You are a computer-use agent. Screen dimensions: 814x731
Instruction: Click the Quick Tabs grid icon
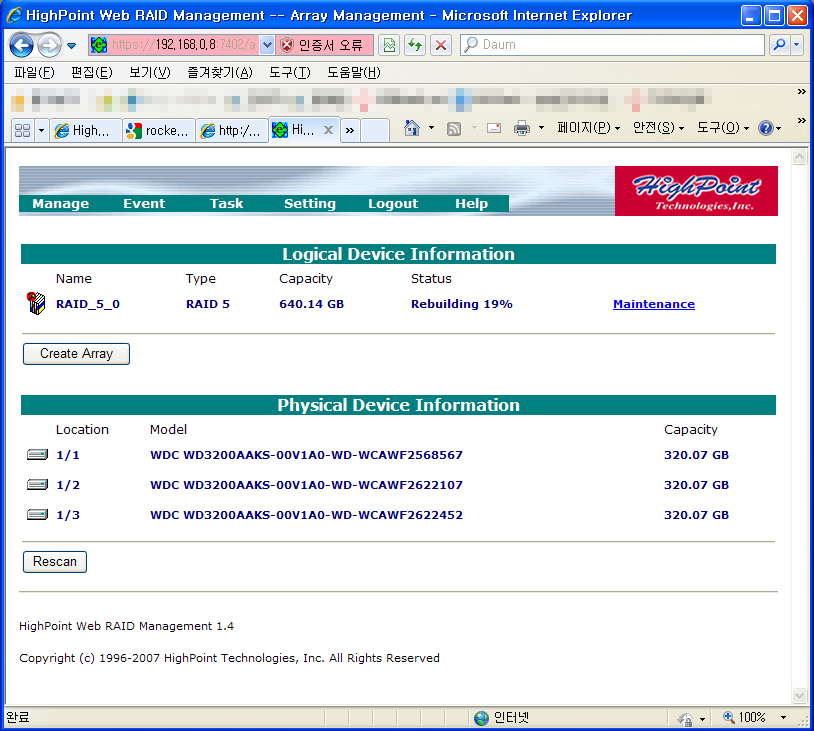[x=22, y=130]
